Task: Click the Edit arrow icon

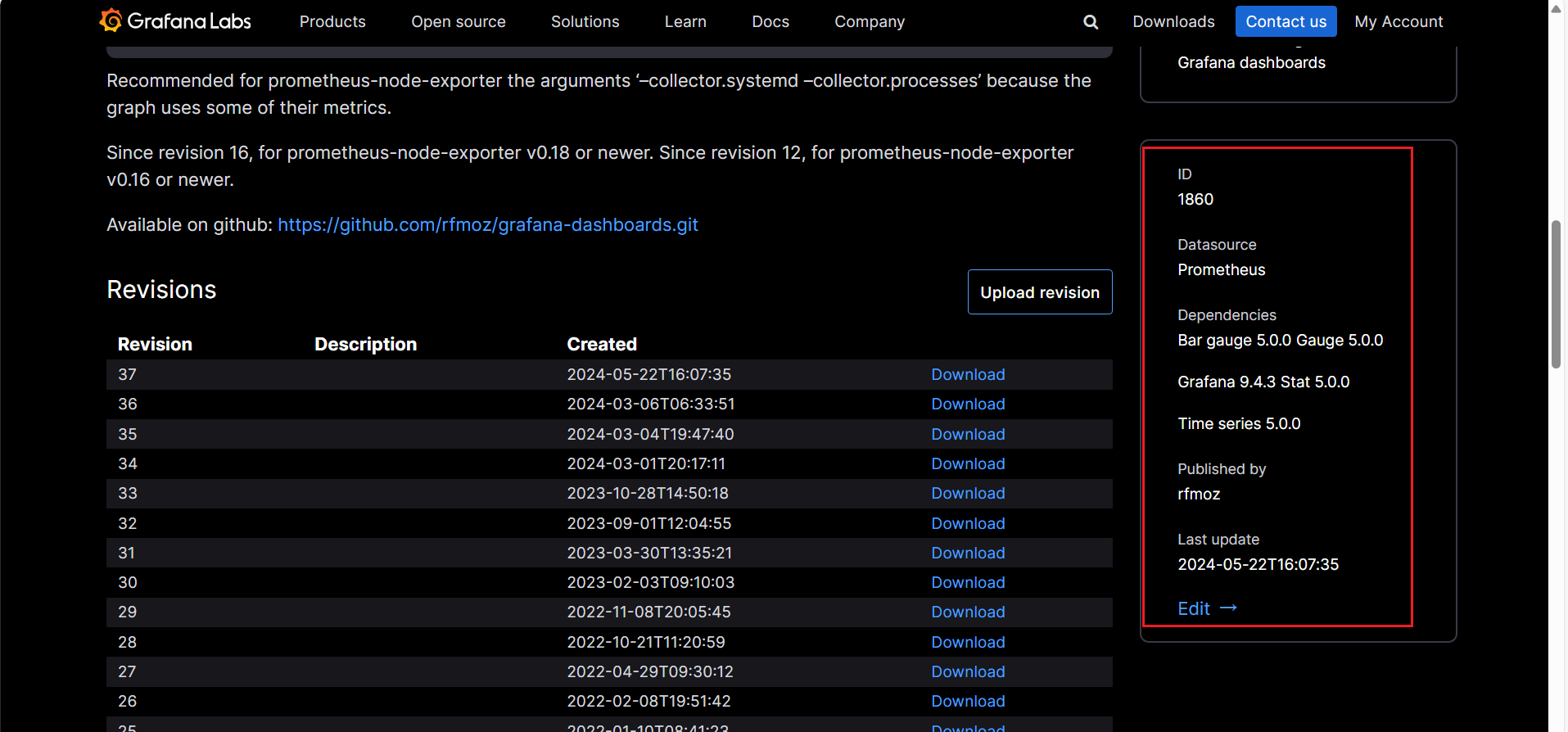Action: 1228,608
